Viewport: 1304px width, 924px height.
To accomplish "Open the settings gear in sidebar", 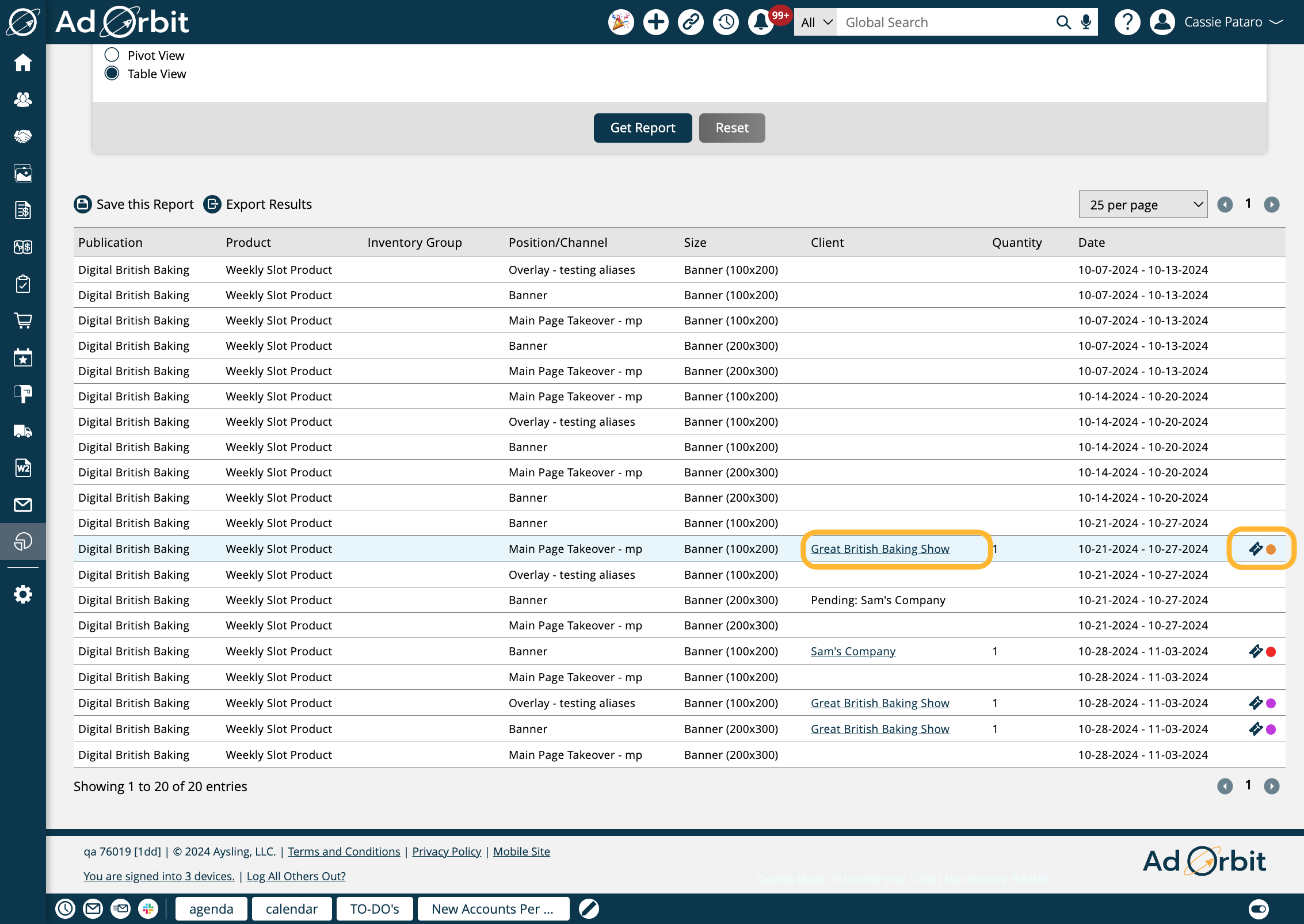I will pyautogui.click(x=23, y=594).
